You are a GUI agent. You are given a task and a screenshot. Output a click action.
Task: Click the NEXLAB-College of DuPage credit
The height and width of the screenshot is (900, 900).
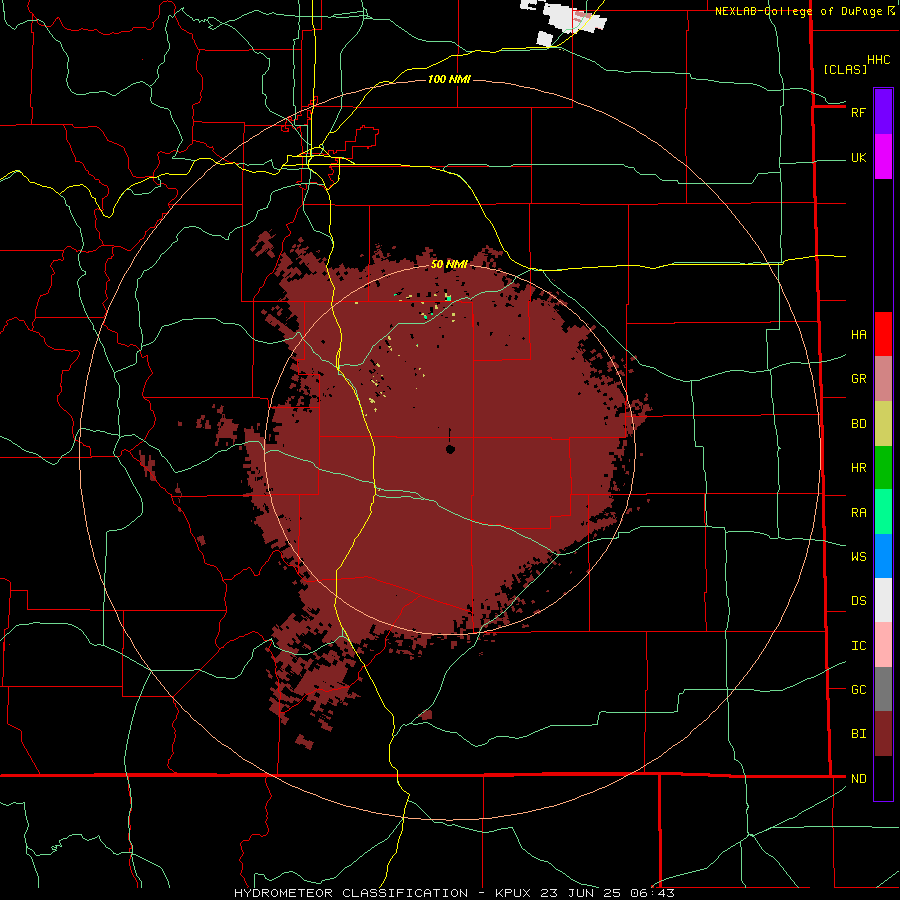pos(799,11)
